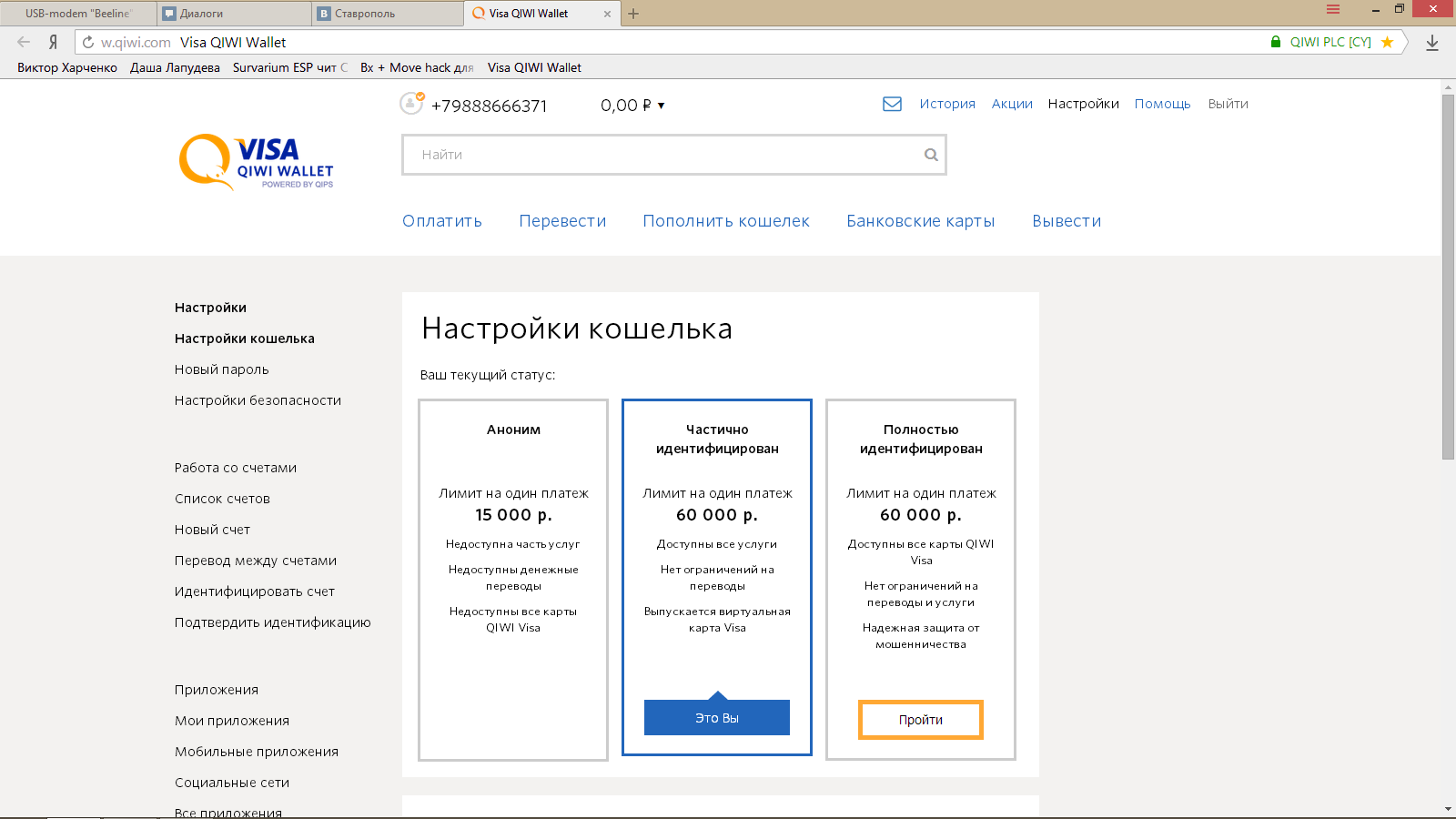Click the green security lock icon
Viewport: 1456px width, 819px height.
coord(1276,42)
